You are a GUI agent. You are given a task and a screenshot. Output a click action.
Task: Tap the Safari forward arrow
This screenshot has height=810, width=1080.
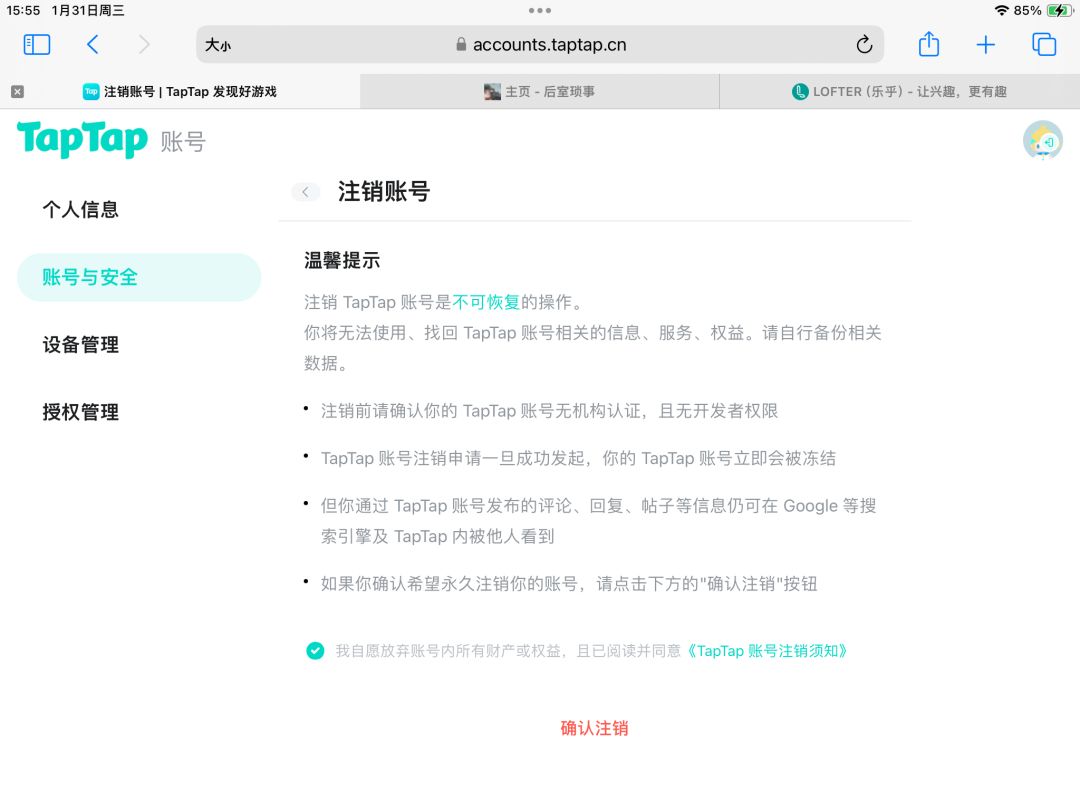(143, 45)
